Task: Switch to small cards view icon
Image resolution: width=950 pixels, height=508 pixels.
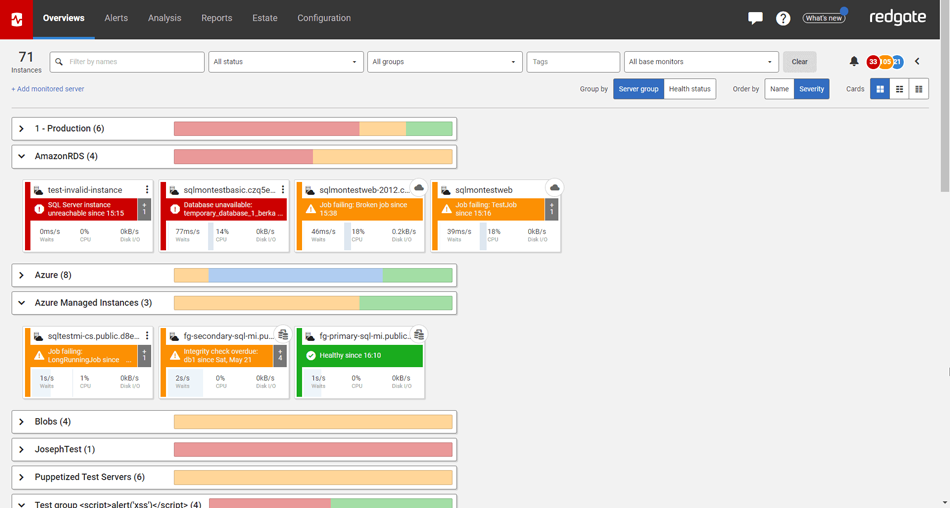Action: tap(918, 89)
